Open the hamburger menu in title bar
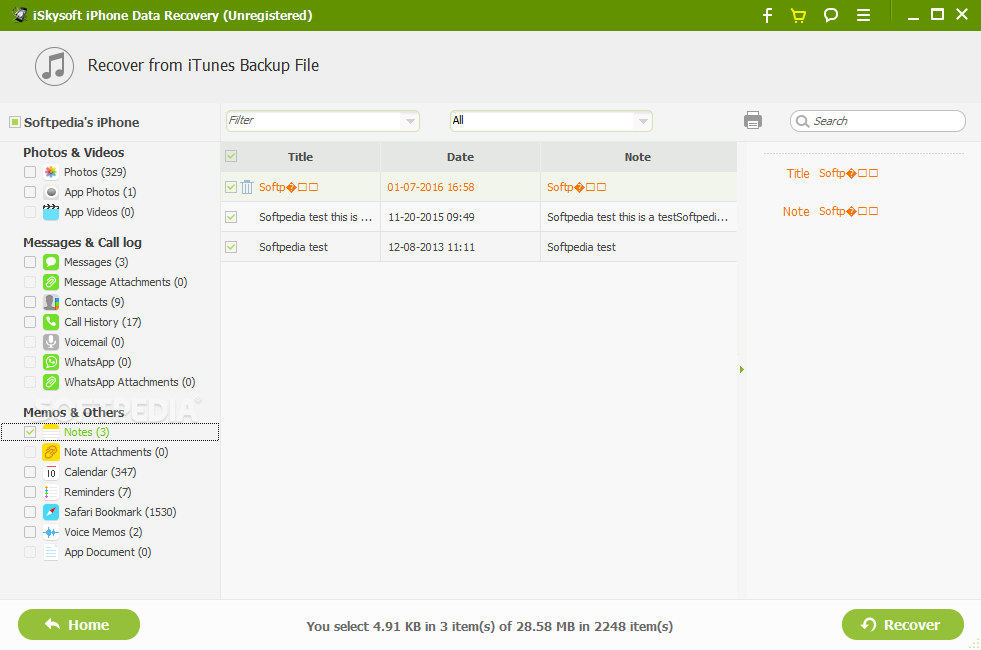981x650 pixels. click(x=863, y=15)
